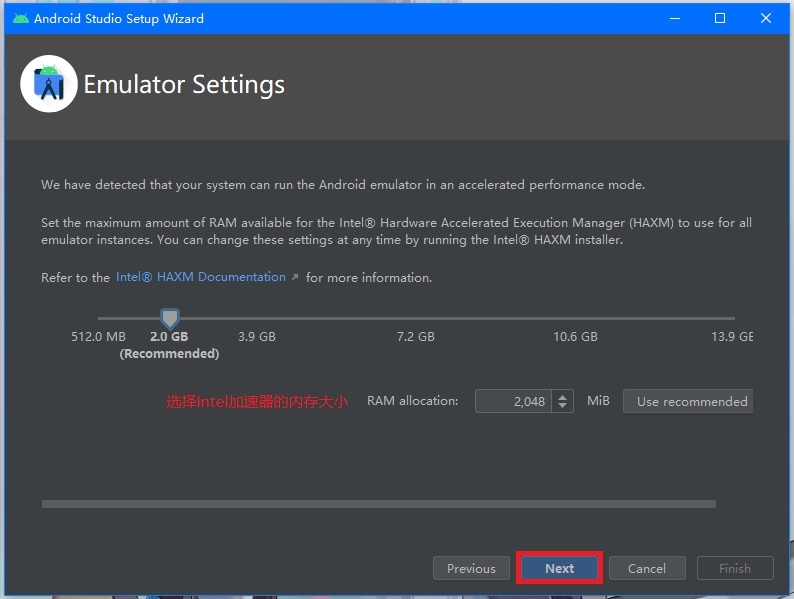Cancel the setup wizard

tap(647, 568)
